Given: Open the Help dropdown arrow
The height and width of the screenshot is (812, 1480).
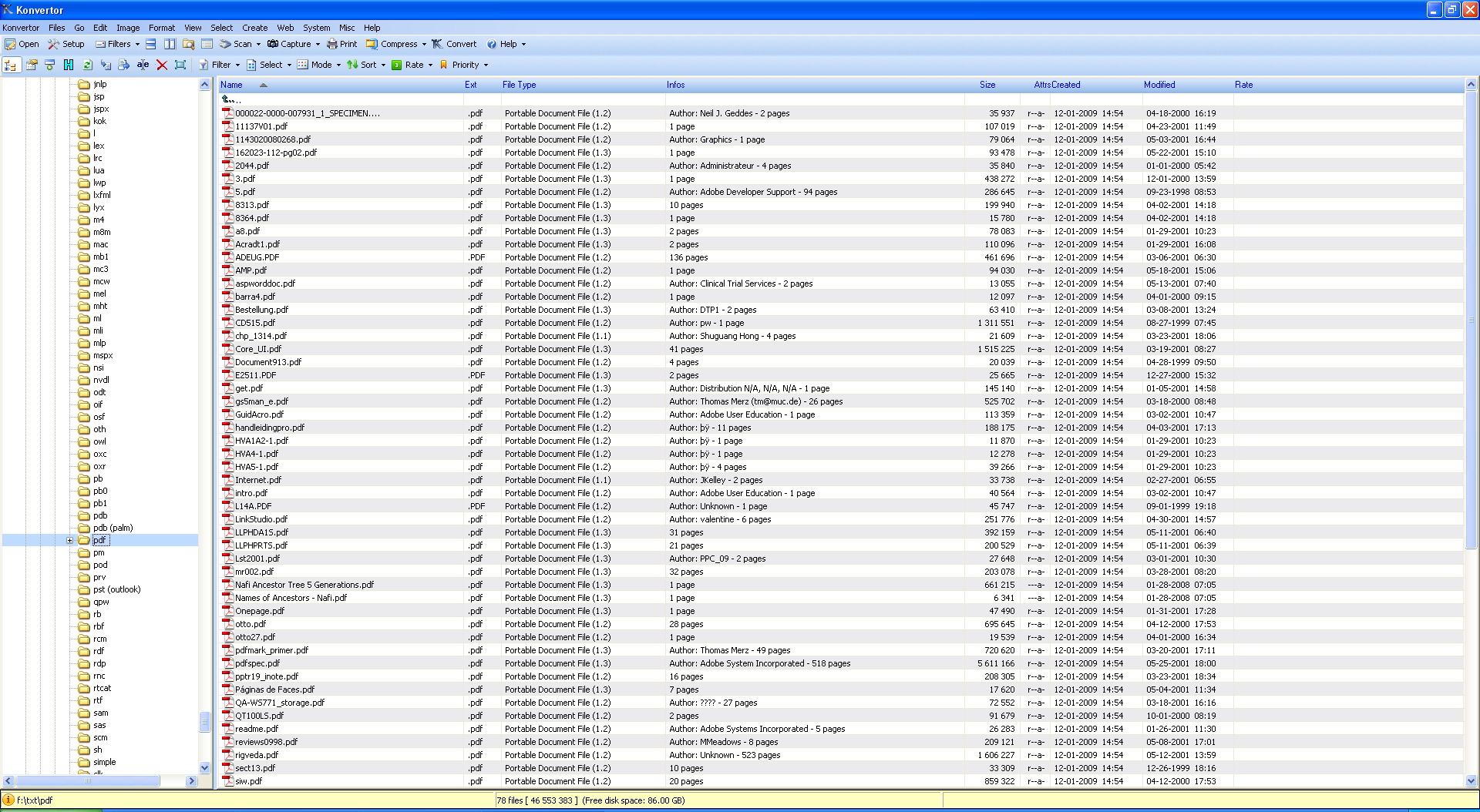Looking at the screenshot, I should tap(523, 44).
